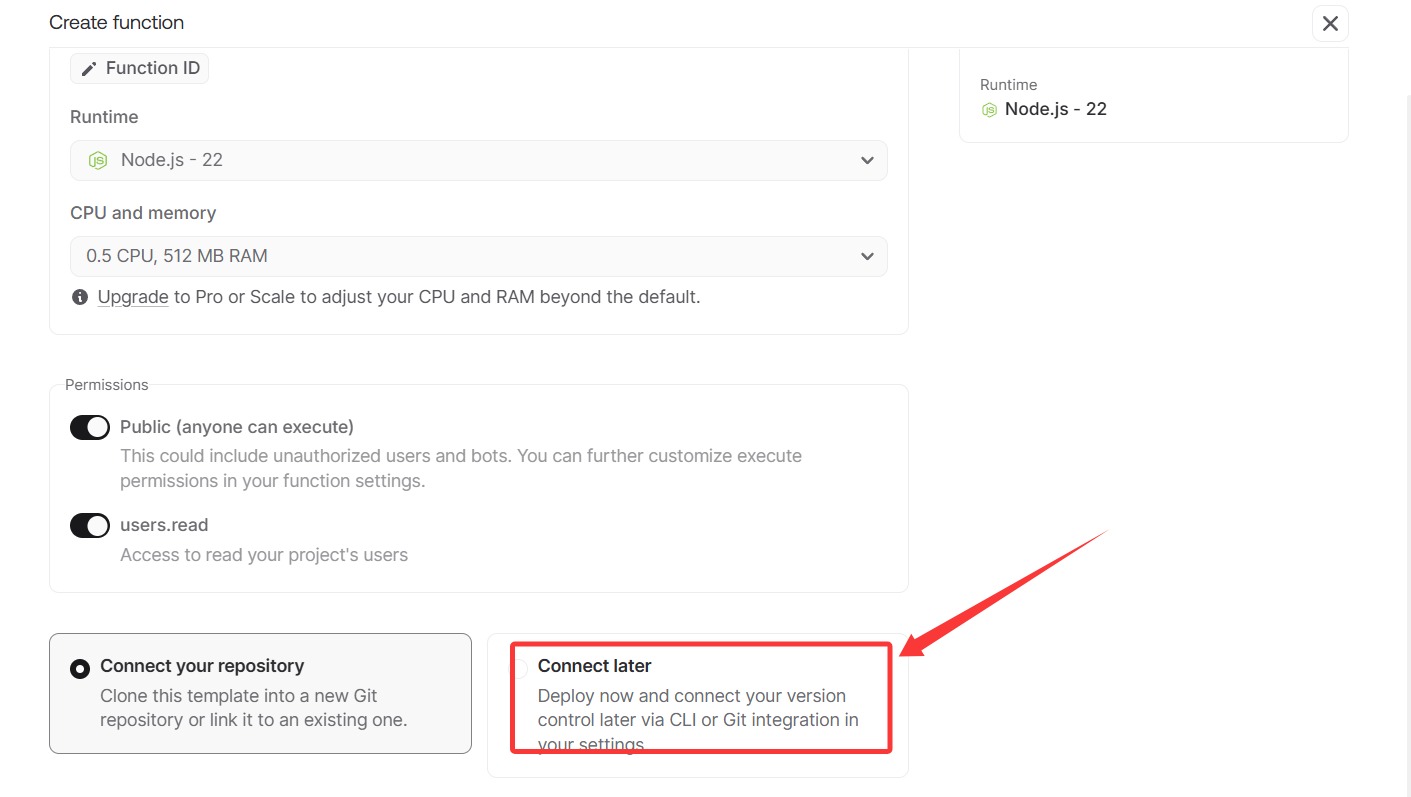Choose the Connect later radio option

(519, 669)
